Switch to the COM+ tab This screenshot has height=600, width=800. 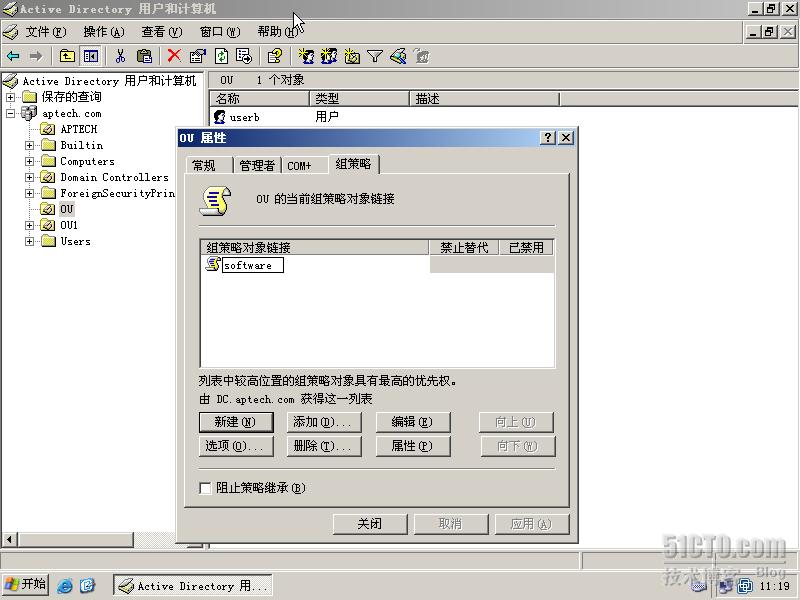pos(305,165)
